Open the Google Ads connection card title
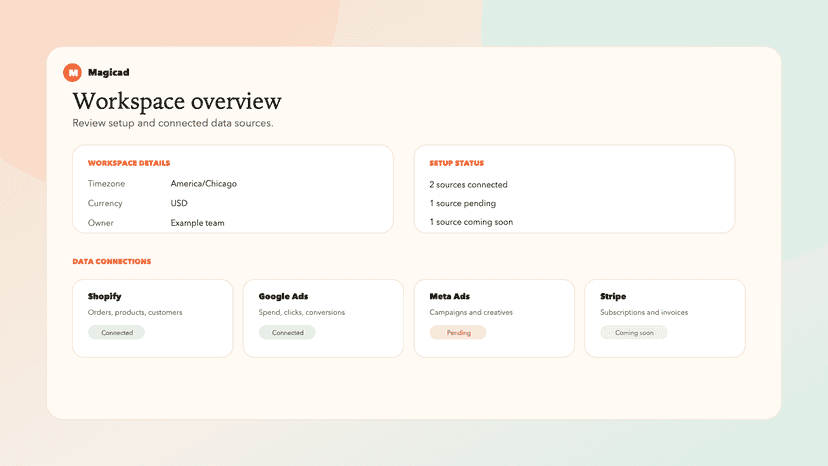Screen dimensions: 828x466 point(283,296)
